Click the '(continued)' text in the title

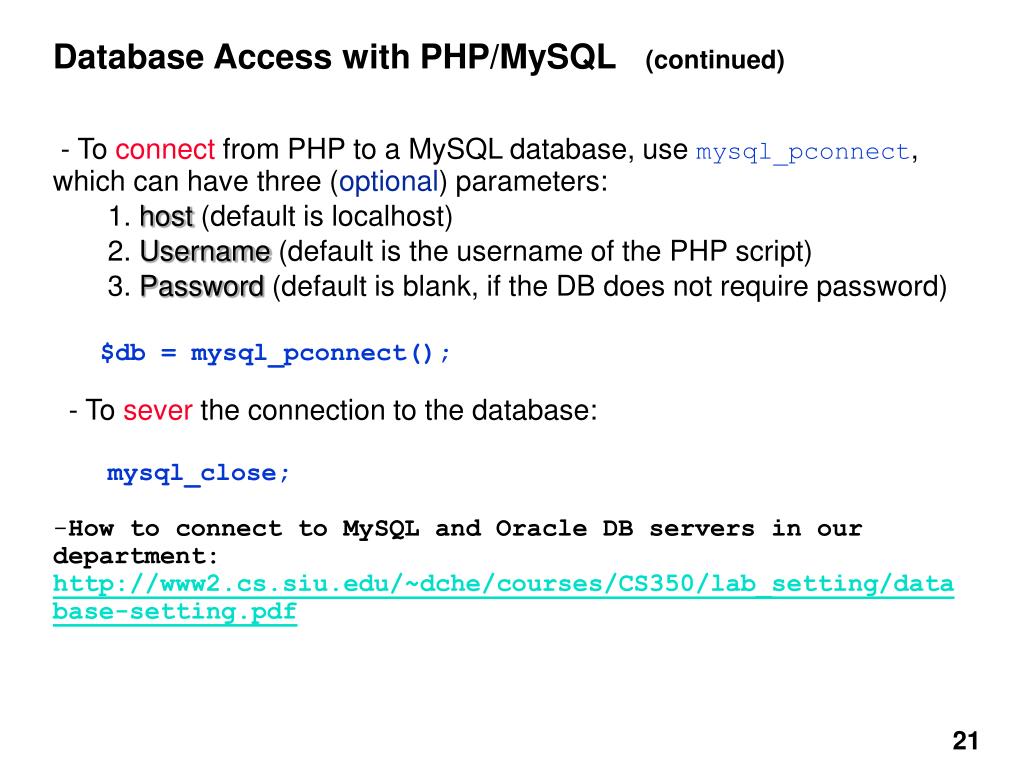[714, 60]
